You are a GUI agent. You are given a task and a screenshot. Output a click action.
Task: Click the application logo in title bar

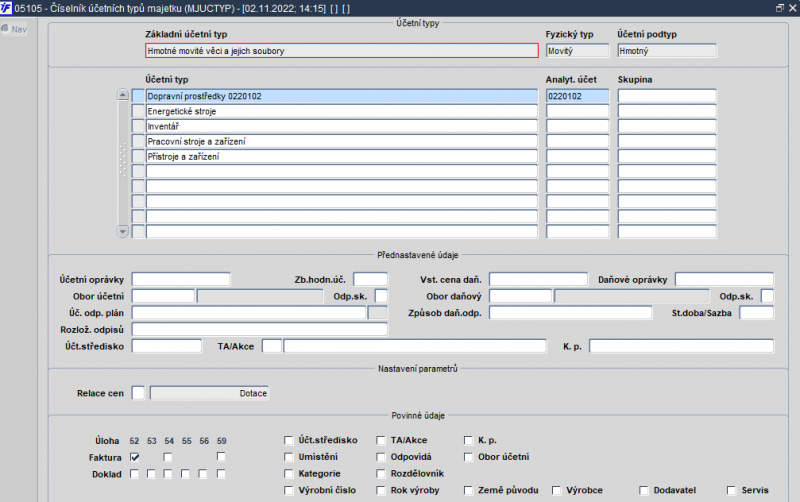(7, 8)
